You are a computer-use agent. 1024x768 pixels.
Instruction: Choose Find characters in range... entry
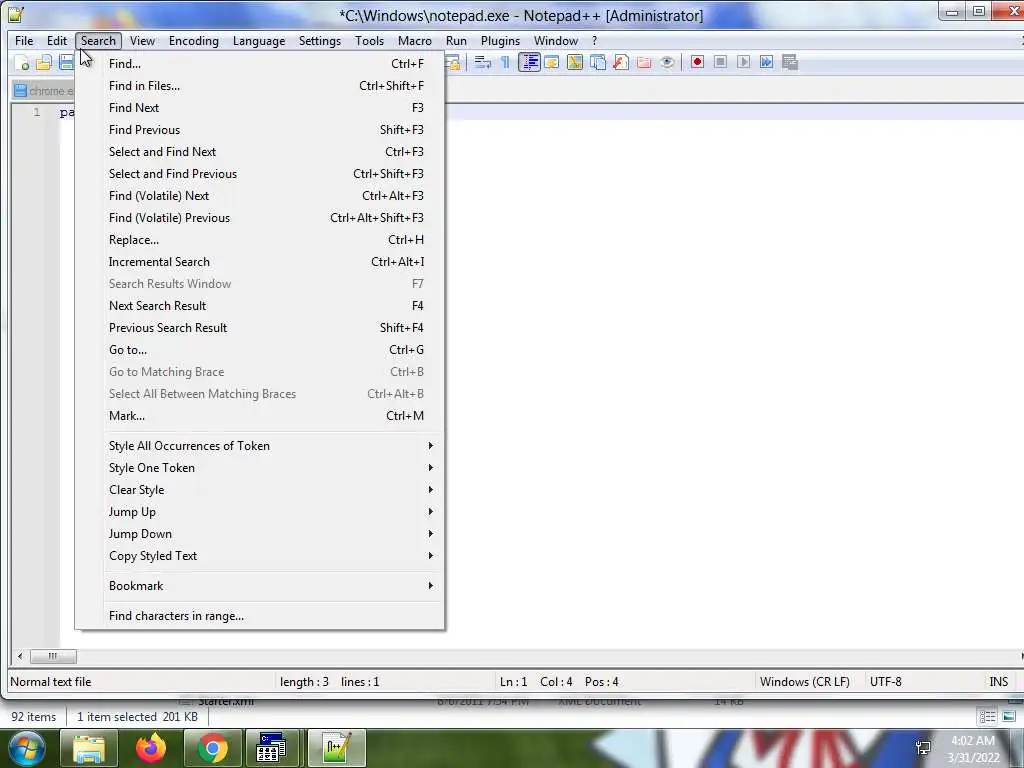point(260,616)
